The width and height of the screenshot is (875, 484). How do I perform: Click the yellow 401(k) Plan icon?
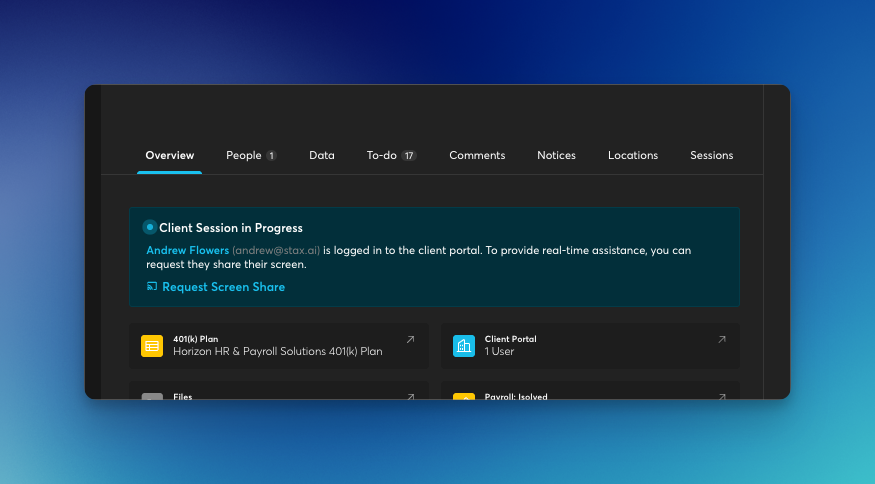(152, 346)
